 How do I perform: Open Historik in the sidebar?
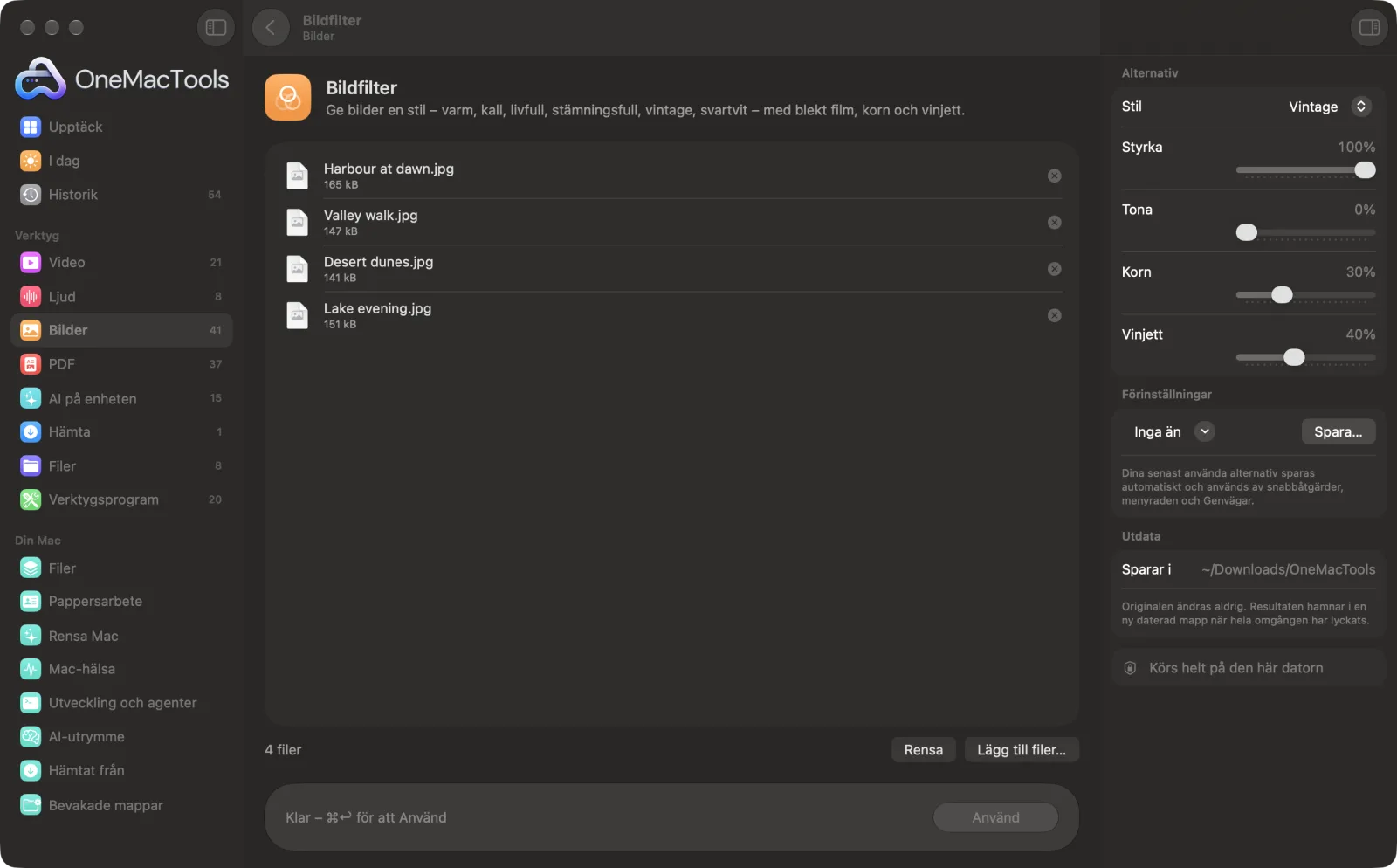[x=121, y=195]
